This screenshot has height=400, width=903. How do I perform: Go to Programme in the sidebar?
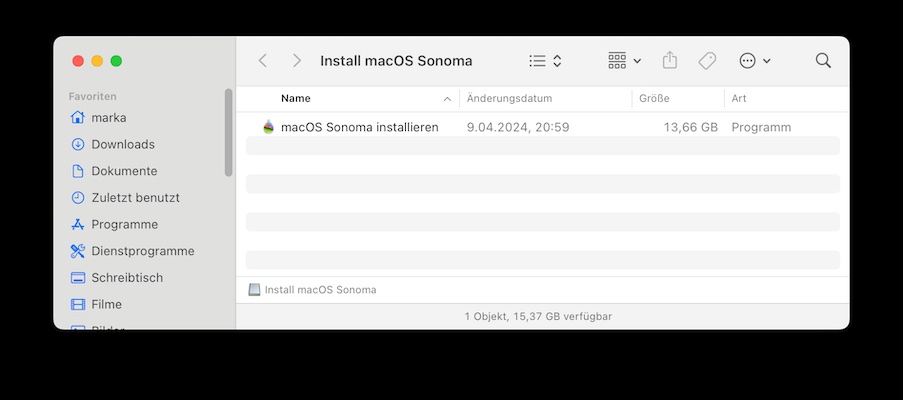[x=124, y=224]
